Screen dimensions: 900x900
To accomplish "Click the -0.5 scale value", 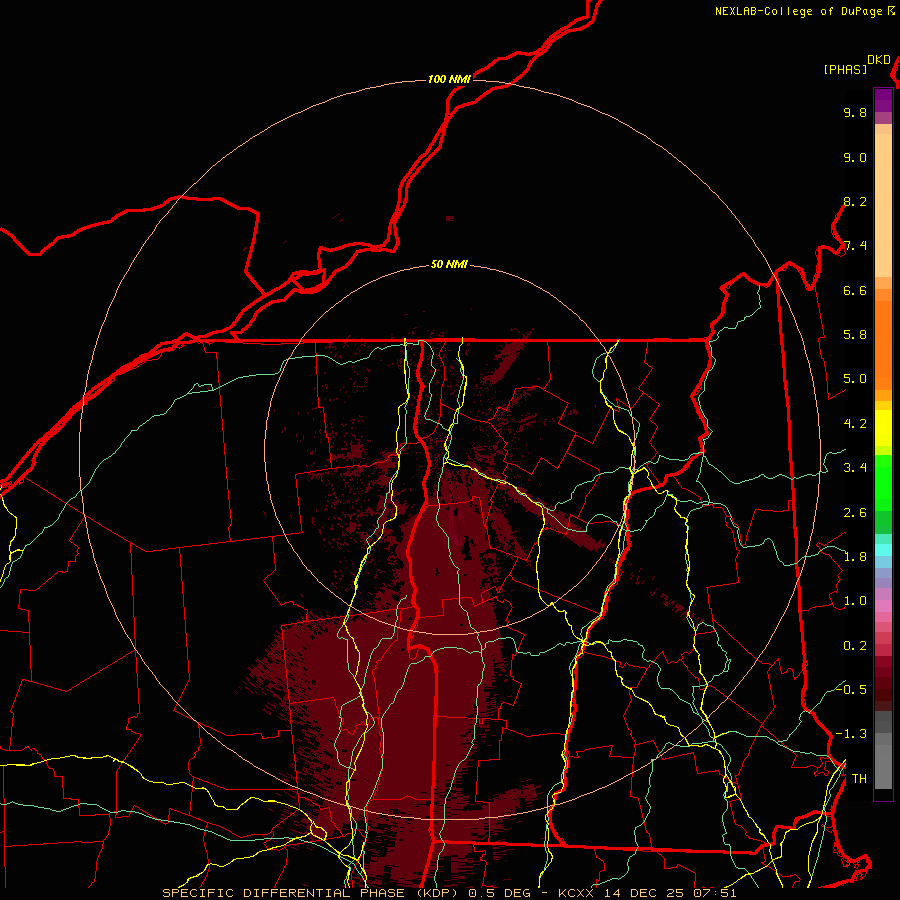I will [851, 689].
